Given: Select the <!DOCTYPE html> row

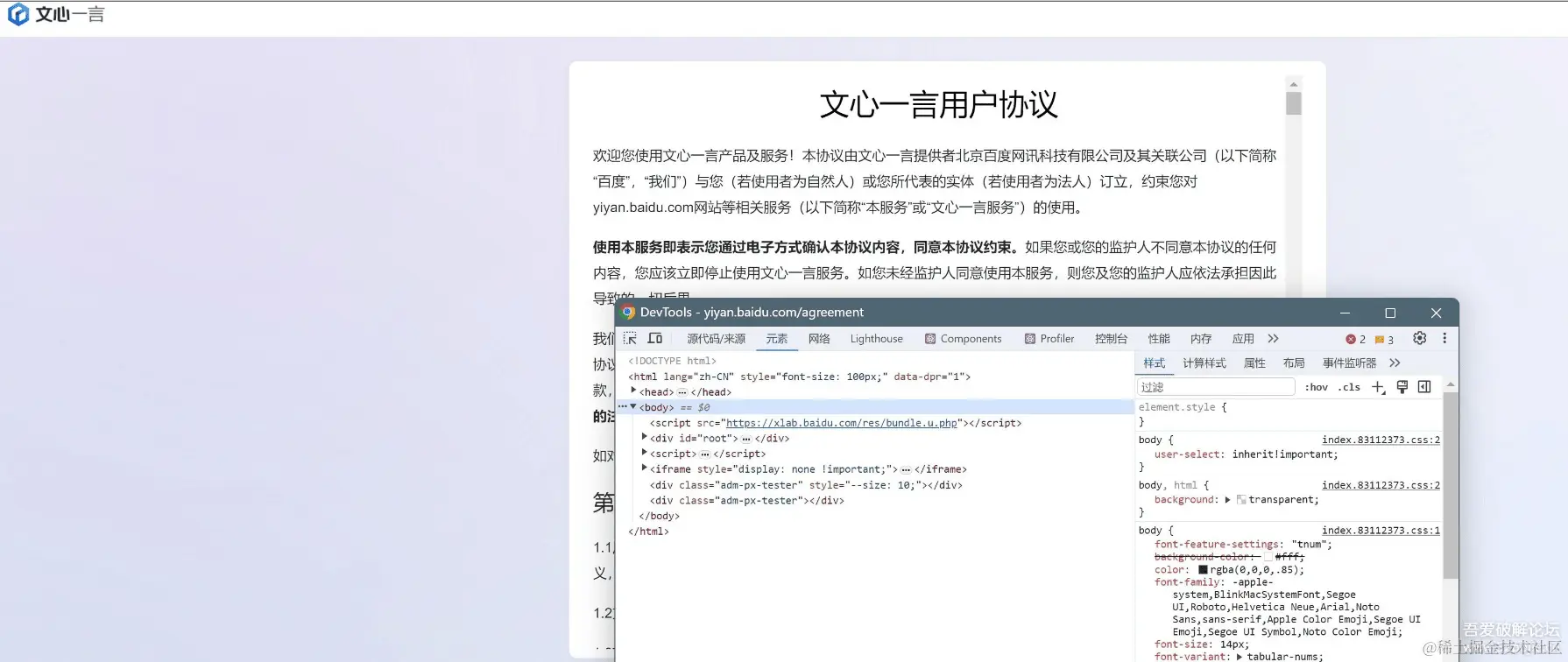Looking at the screenshot, I should tap(672, 361).
